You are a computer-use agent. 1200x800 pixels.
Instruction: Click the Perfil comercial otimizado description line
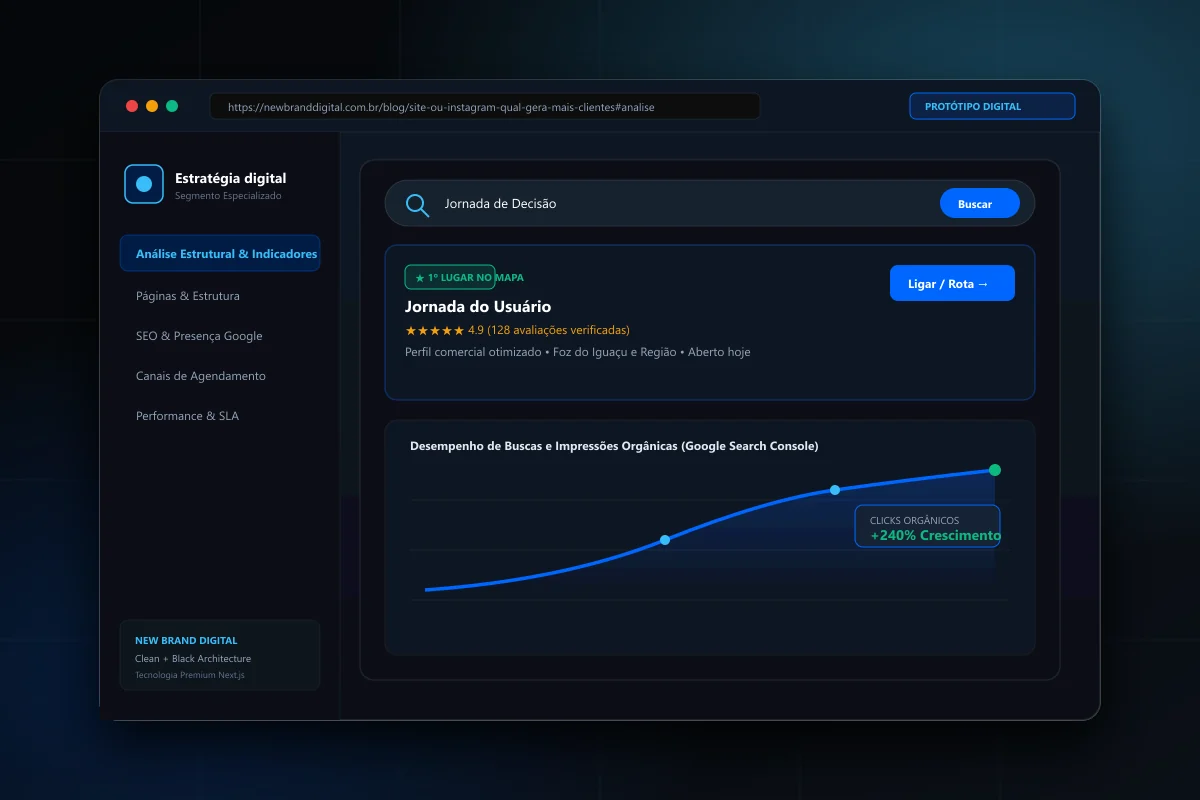577,352
